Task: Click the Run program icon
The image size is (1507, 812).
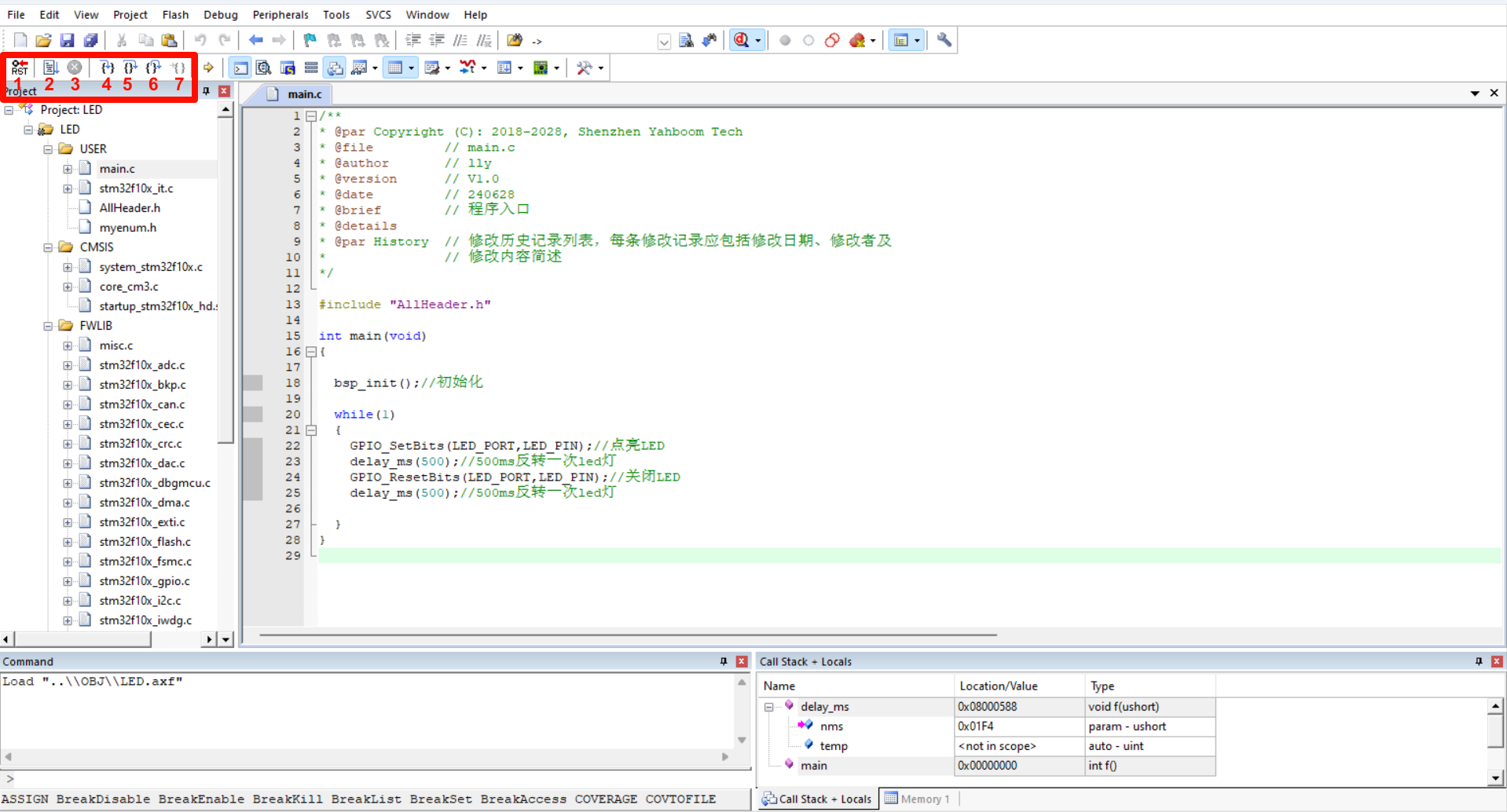Action: (50, 68)
